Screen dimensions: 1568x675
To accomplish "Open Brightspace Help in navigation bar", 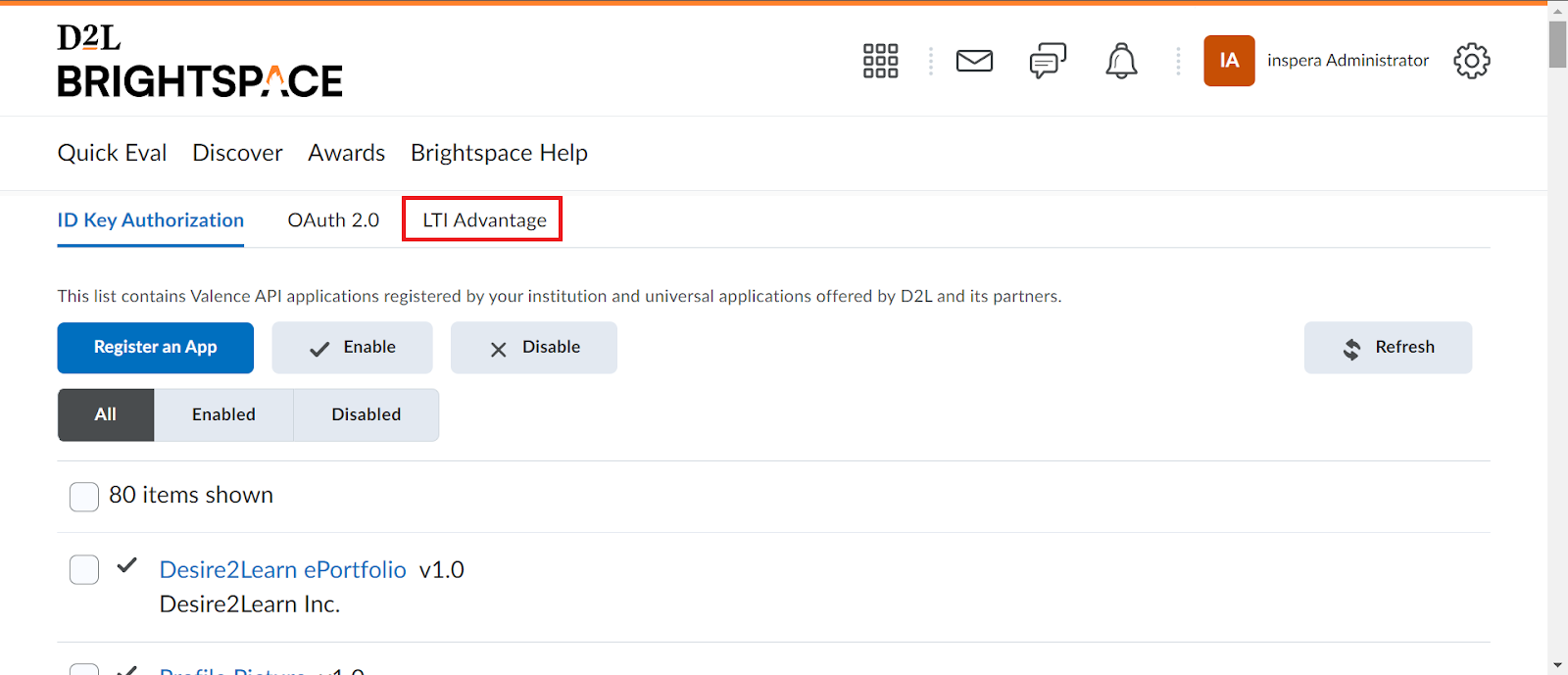I will click(x=499, y=153).
